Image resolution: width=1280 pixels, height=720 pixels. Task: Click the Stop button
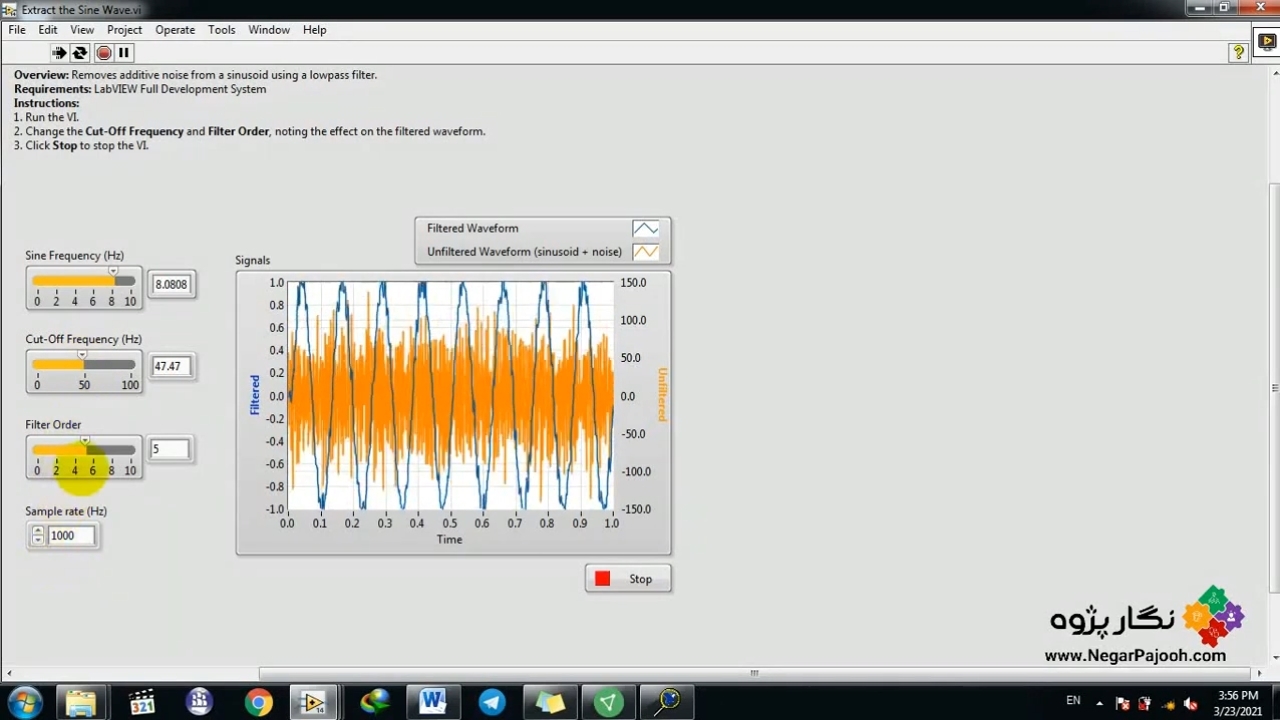pyautogui.click(x=628, y=579)
